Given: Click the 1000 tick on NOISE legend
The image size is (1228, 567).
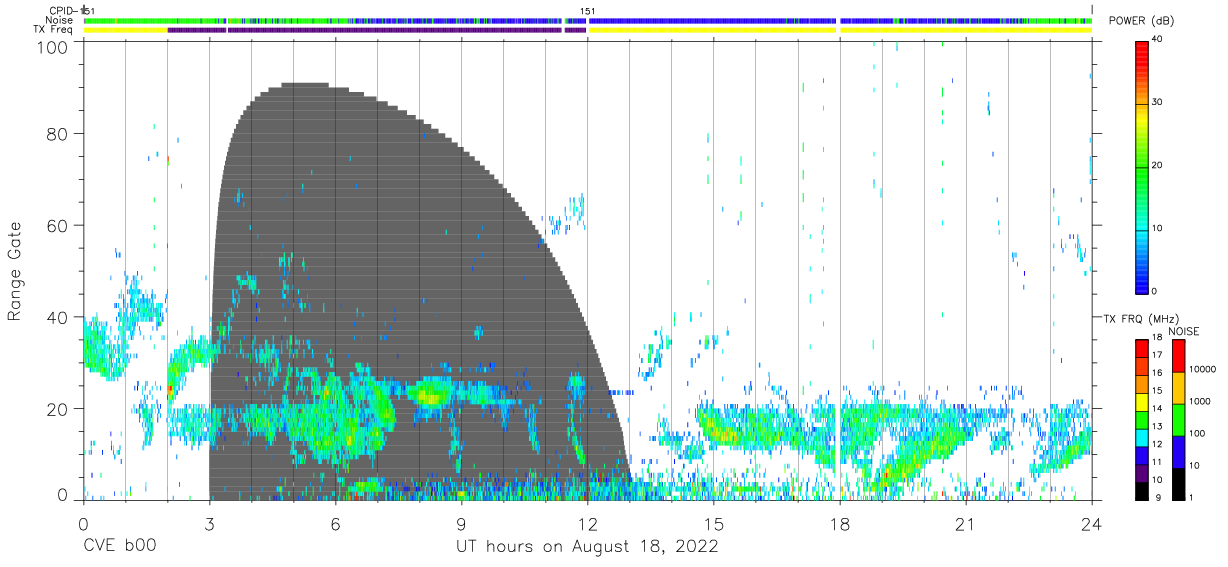Looking at the screenshot, I should coord(1201,401).
